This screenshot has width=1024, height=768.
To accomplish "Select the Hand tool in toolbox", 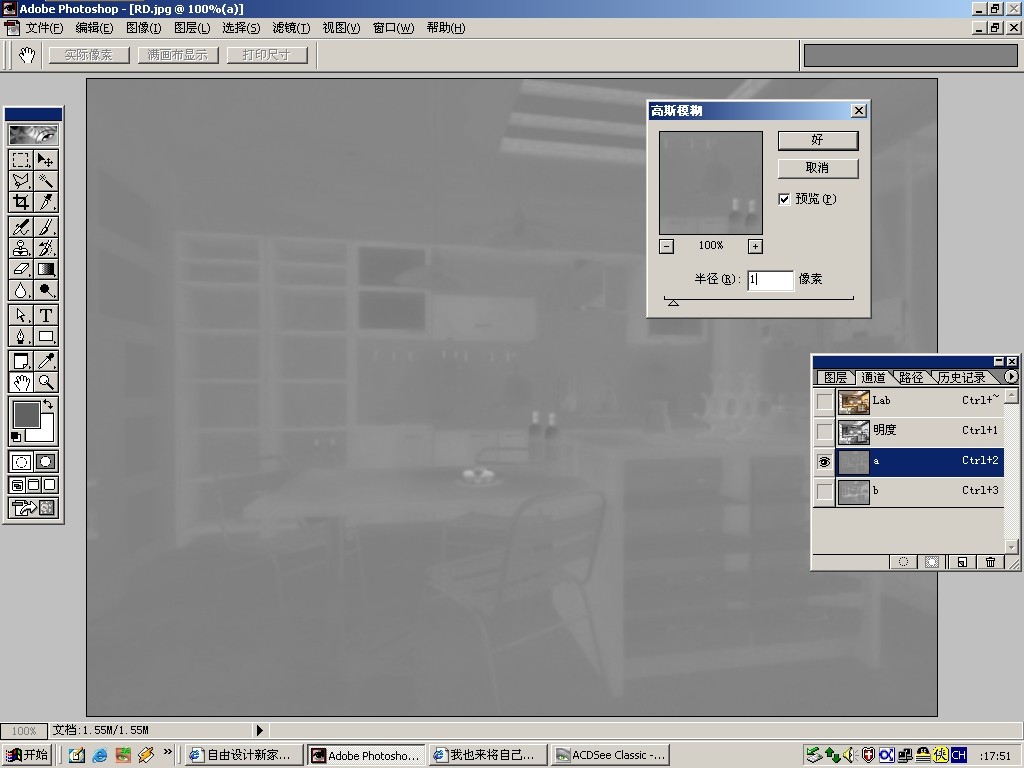I will (x=21, y=382).
